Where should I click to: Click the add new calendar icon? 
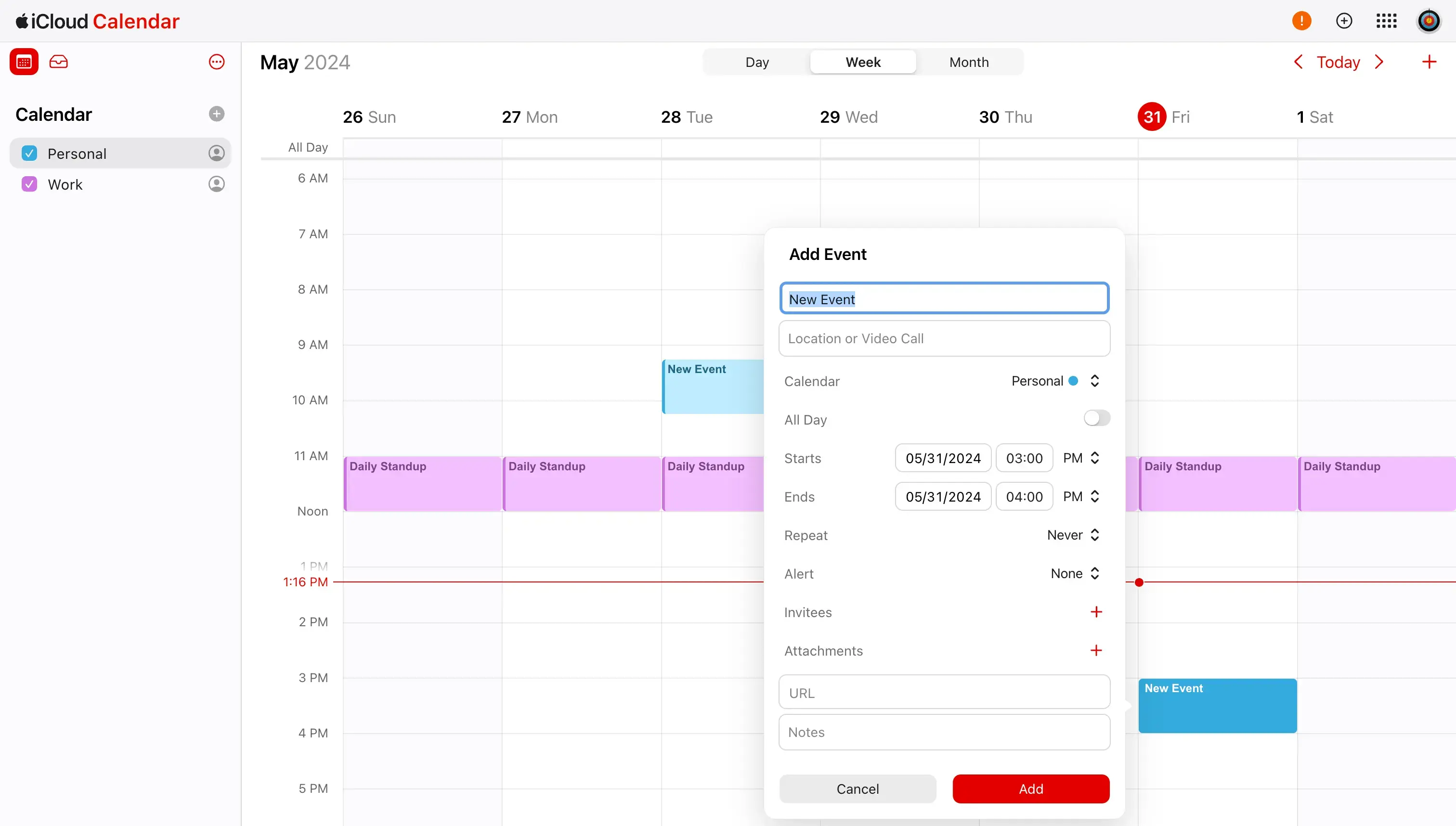pos(216,114)
